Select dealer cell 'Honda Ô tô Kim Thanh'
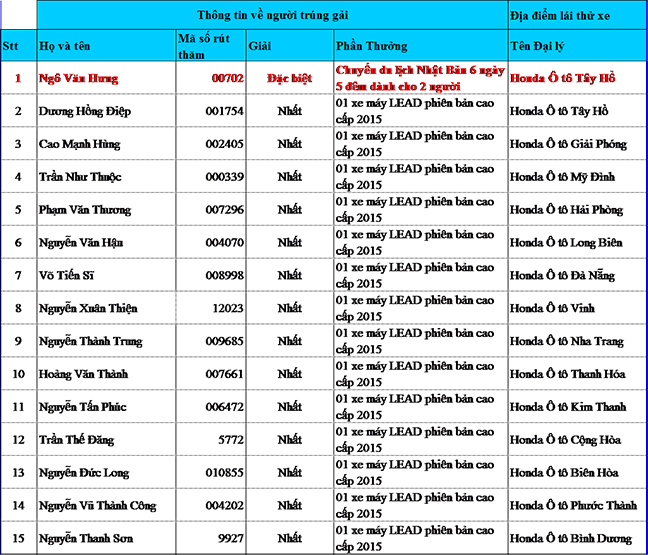Screen dimensions: 648x555 tap(578, 406)
